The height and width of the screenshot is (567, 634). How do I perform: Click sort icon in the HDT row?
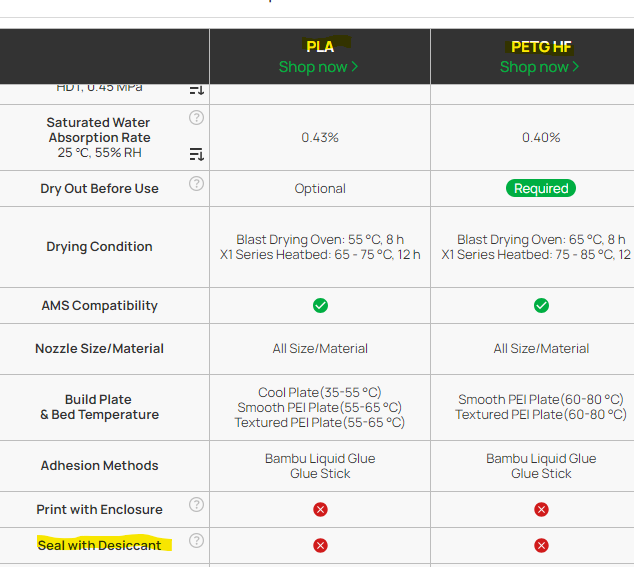(x=196, y=90)
